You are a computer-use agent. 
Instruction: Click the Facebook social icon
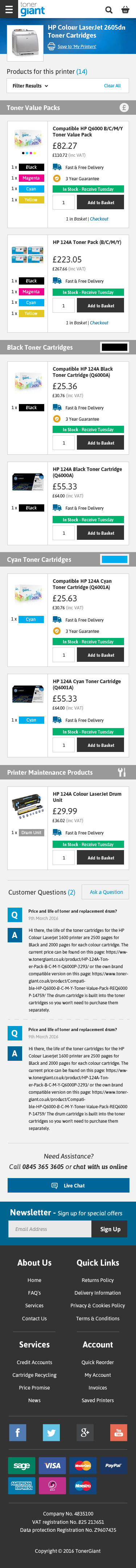point(18,1433)
